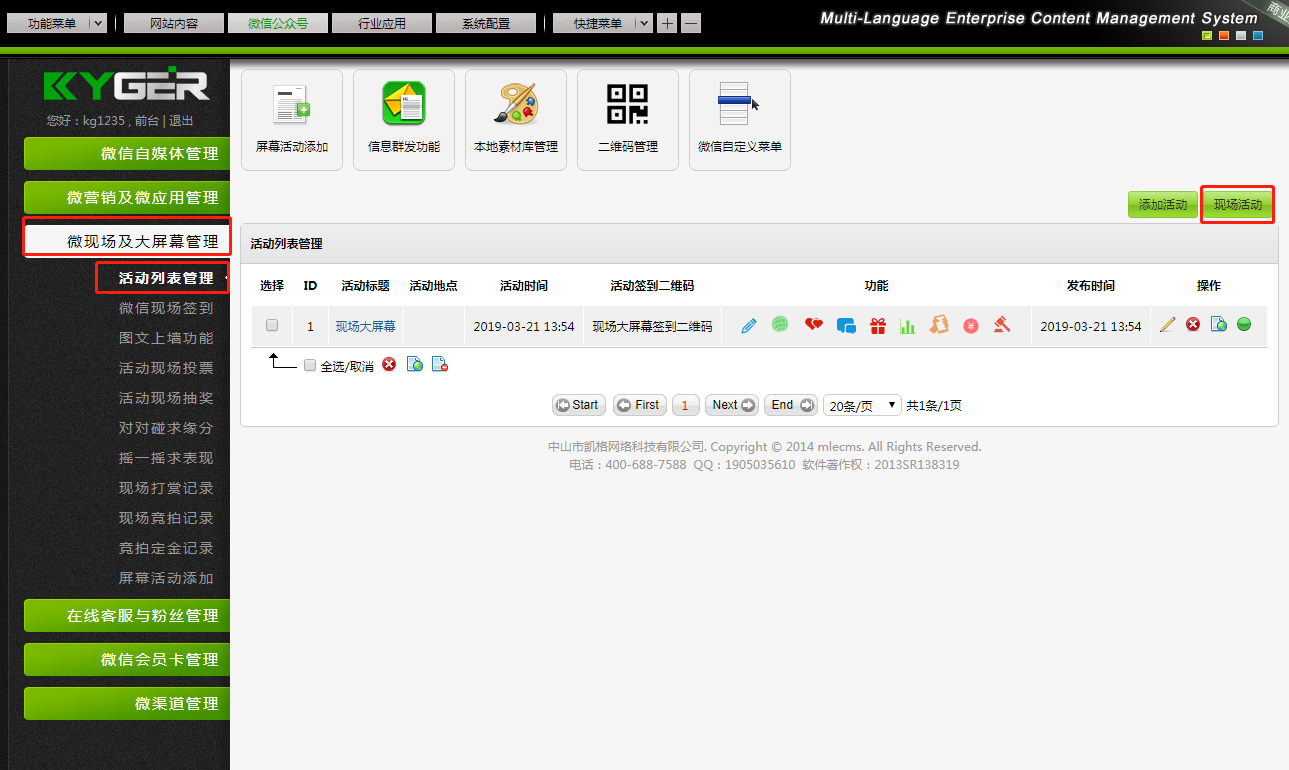Choose the blue theme color swatch
This screenshot has height=770, width=1289.
1258,36
